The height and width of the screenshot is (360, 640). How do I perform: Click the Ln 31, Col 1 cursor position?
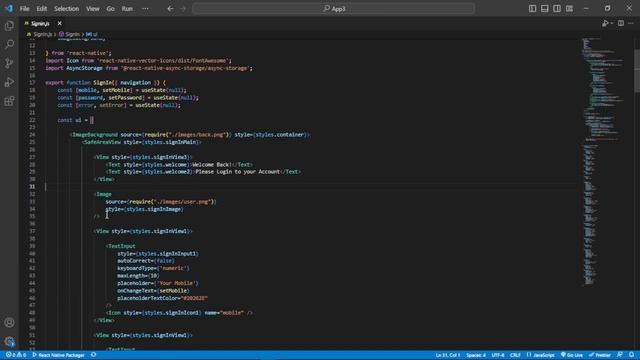coord(448,355)
